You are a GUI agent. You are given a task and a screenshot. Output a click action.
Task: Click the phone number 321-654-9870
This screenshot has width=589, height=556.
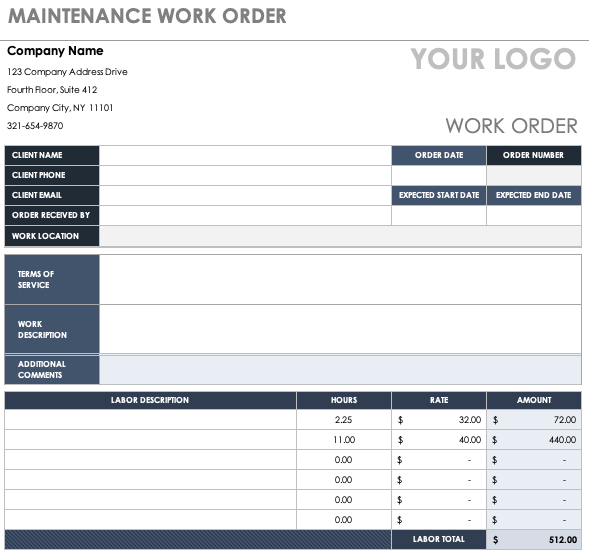[35, 126]
